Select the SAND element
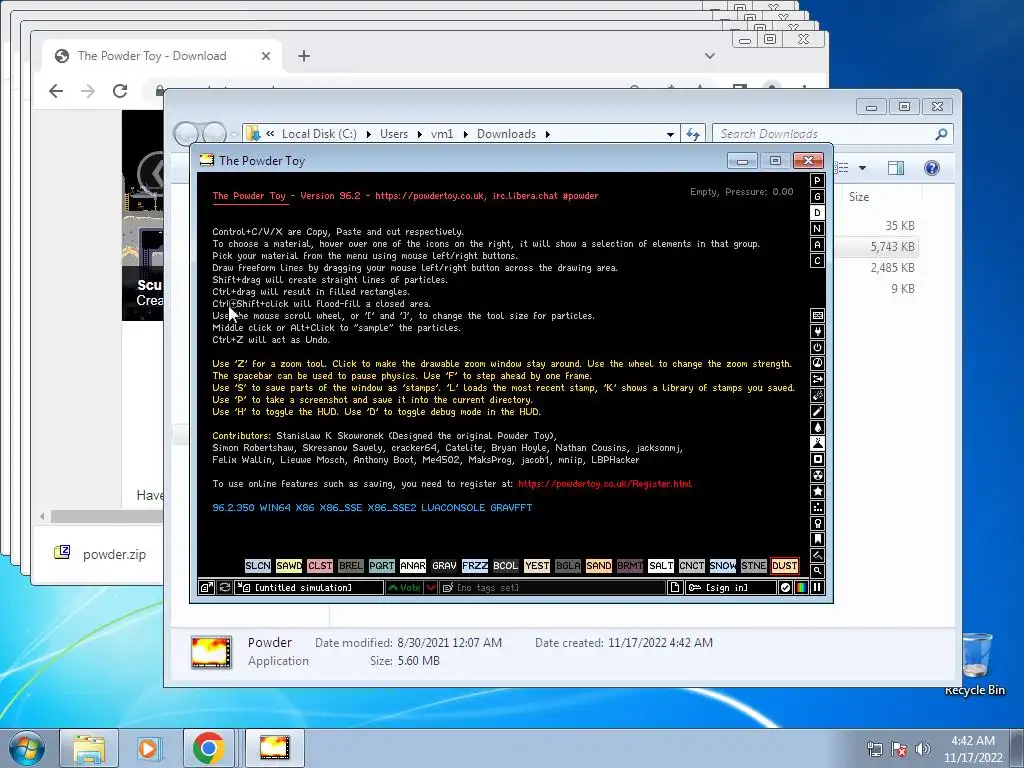Viewport: 1024px width, 768px height. click(x=598, y=566)
